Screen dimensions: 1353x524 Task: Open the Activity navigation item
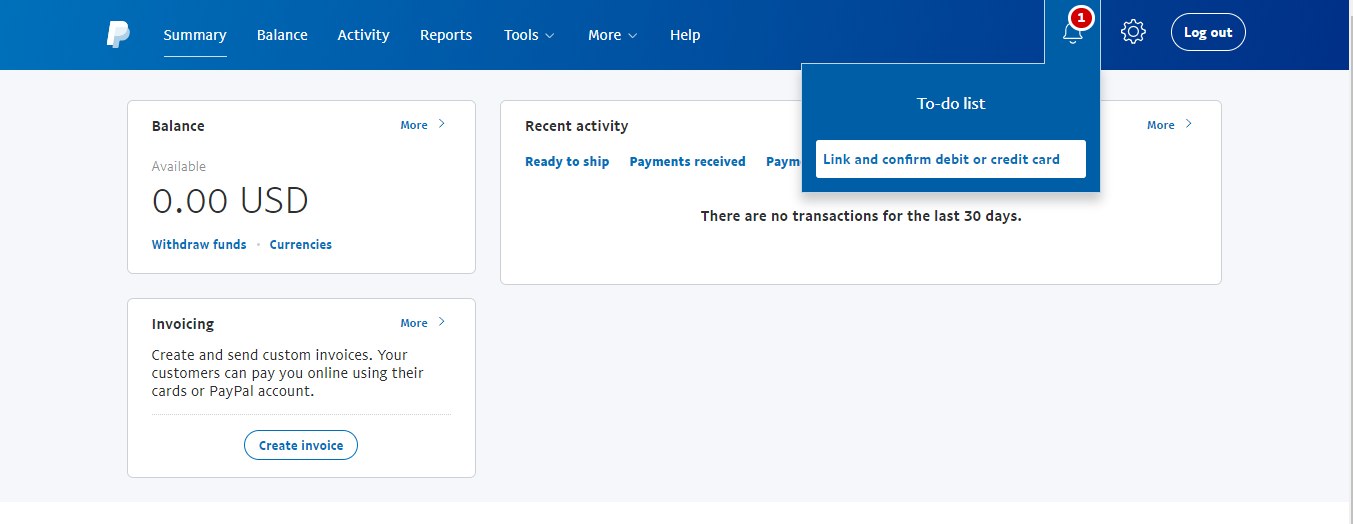[363, 35]
